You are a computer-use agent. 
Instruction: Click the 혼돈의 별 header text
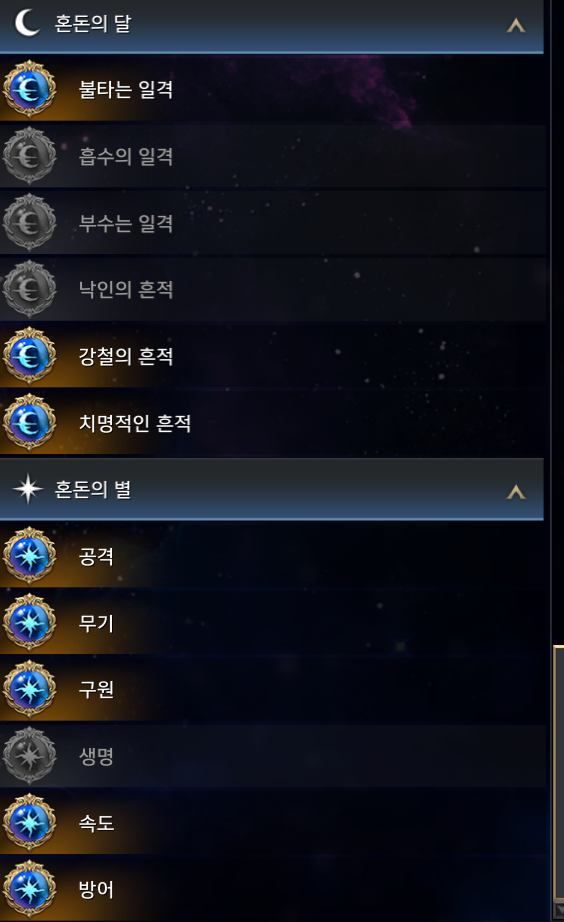[93, 490]
